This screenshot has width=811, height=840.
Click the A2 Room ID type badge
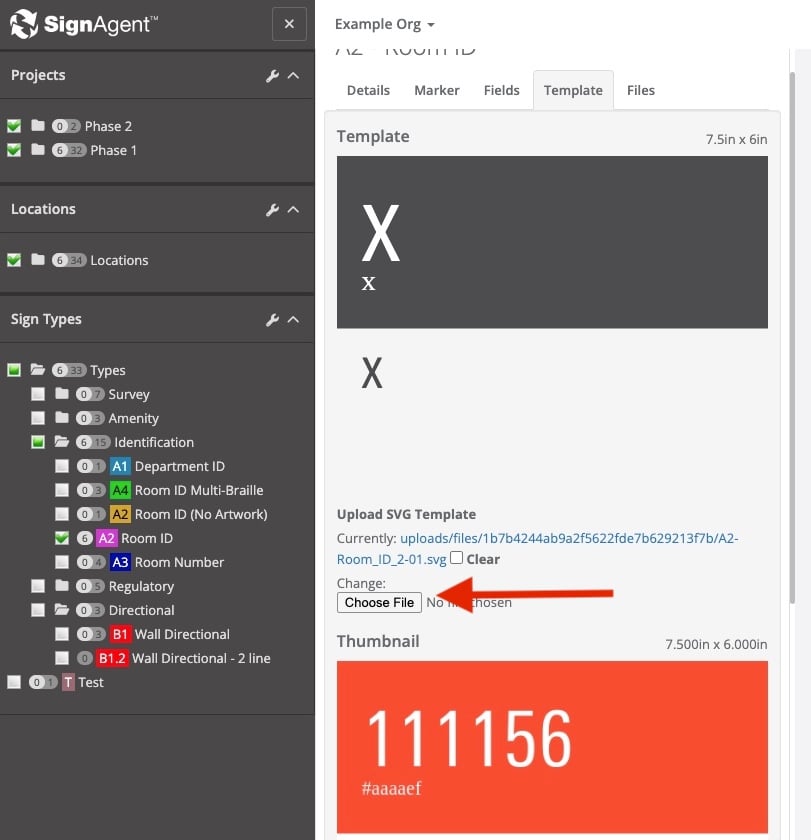[107, 538]
